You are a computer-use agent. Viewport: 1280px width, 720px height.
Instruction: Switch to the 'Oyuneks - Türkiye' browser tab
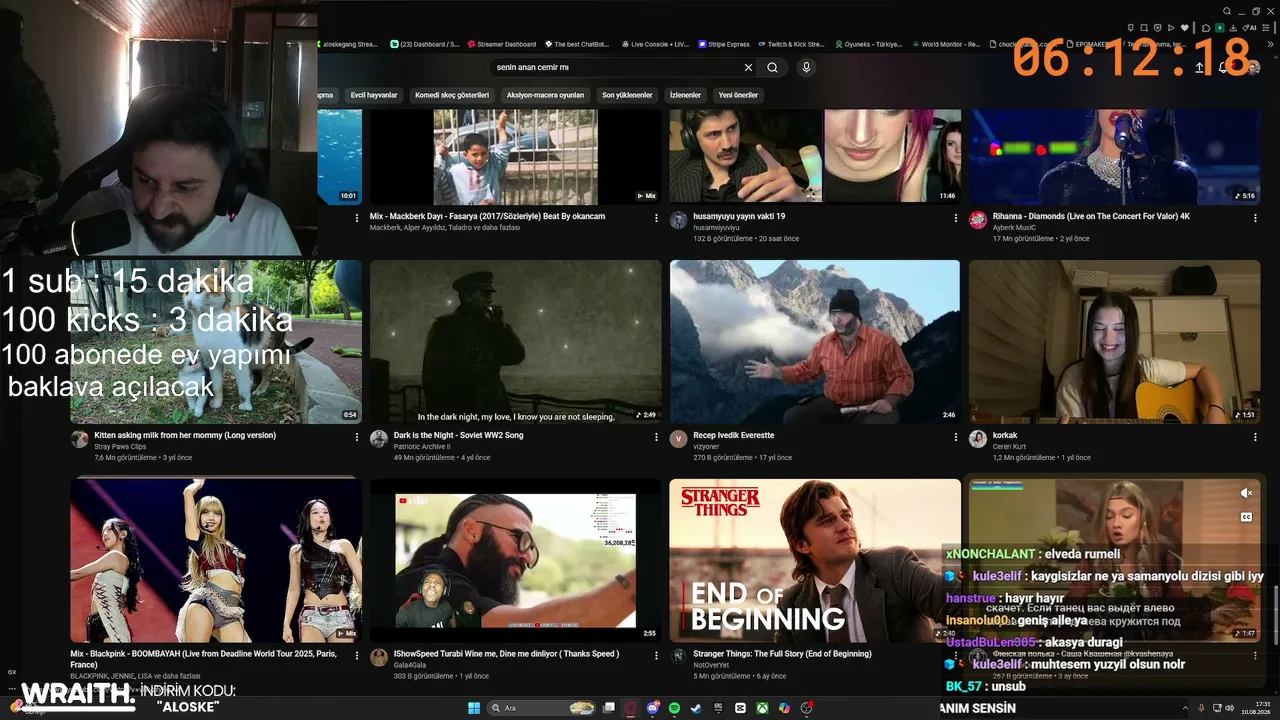[867, 44]
